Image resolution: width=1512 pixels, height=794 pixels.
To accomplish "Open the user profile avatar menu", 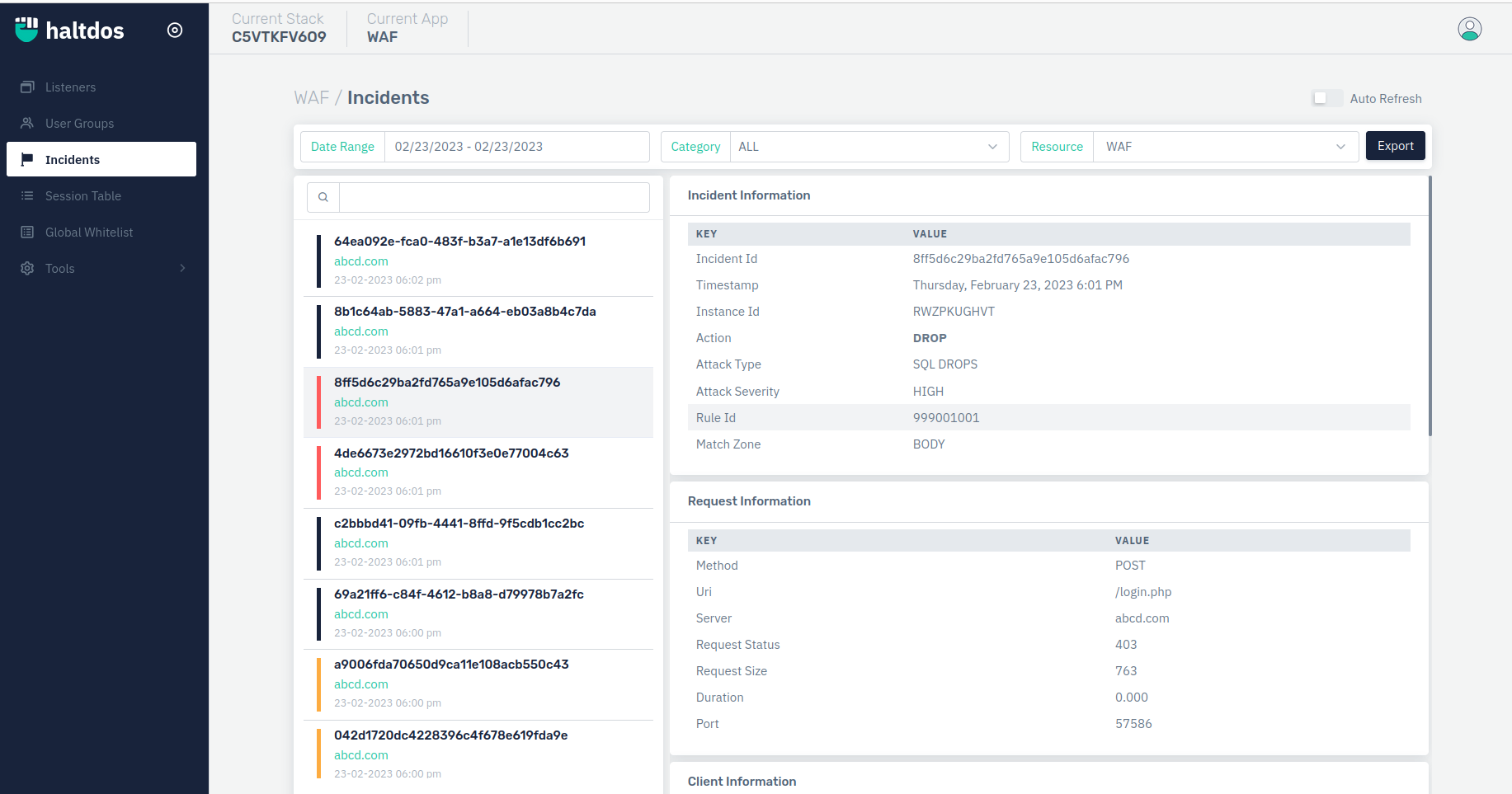I will coord(1469,29).
